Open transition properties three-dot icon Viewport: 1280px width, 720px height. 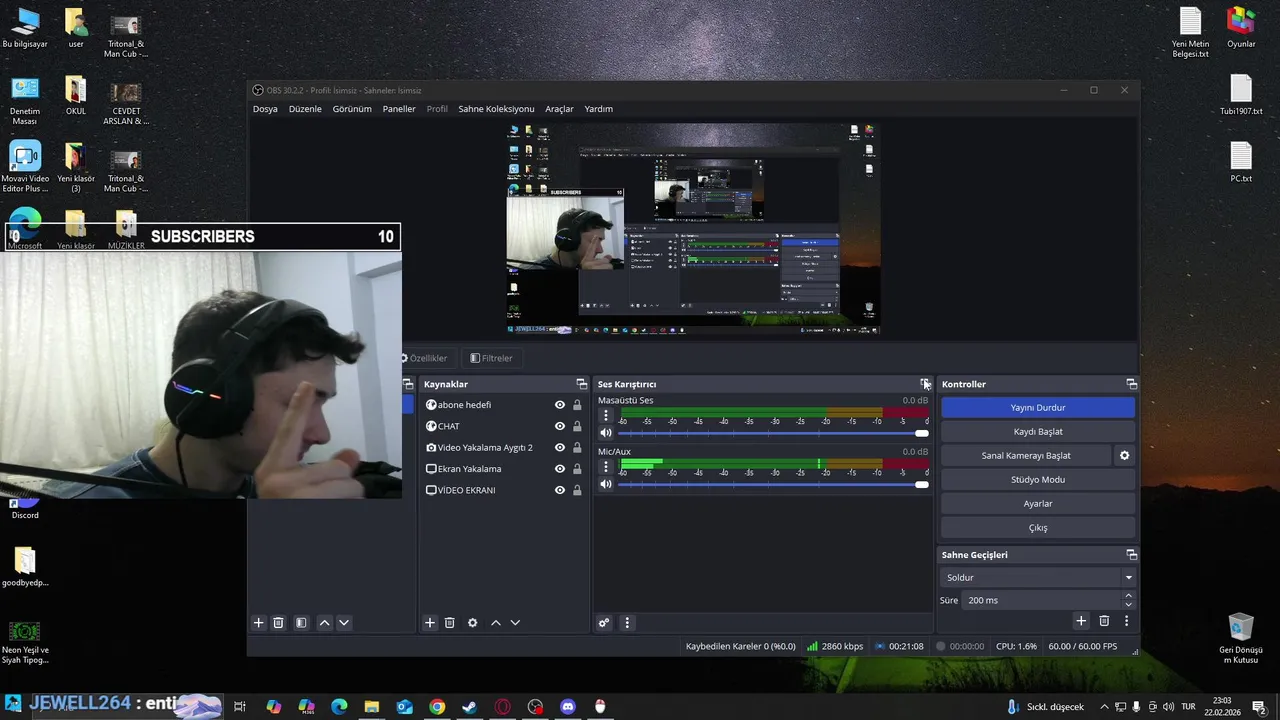point(1126,621)
